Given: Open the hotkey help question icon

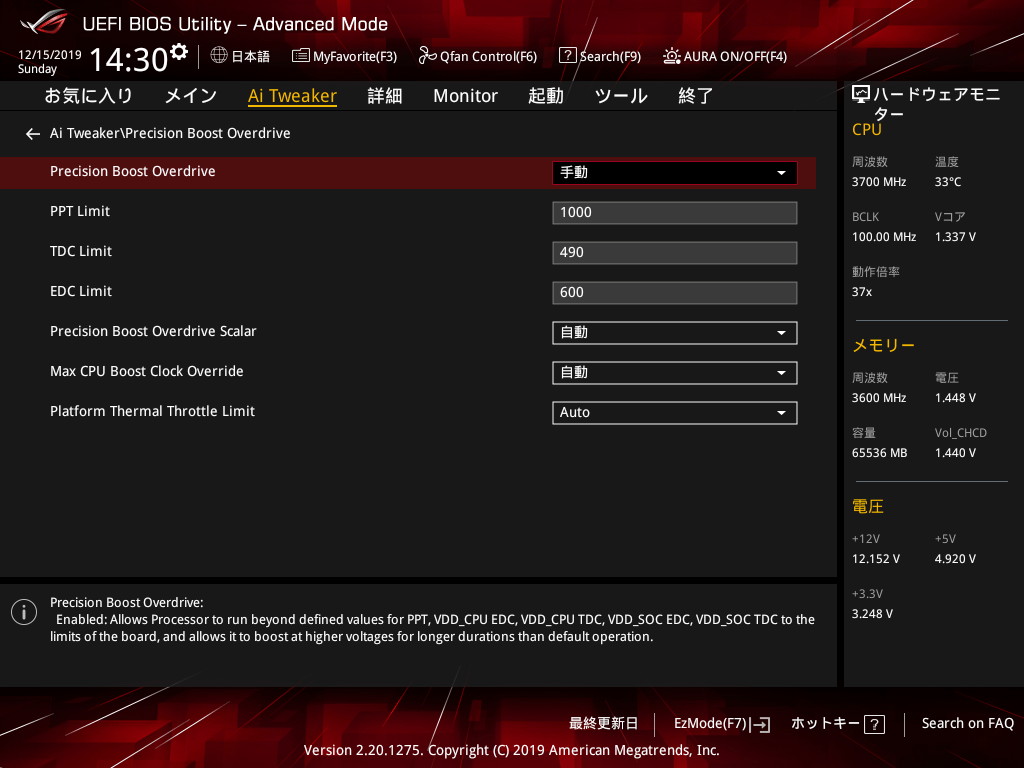Looking at the screenshot, I should point(874,725).
